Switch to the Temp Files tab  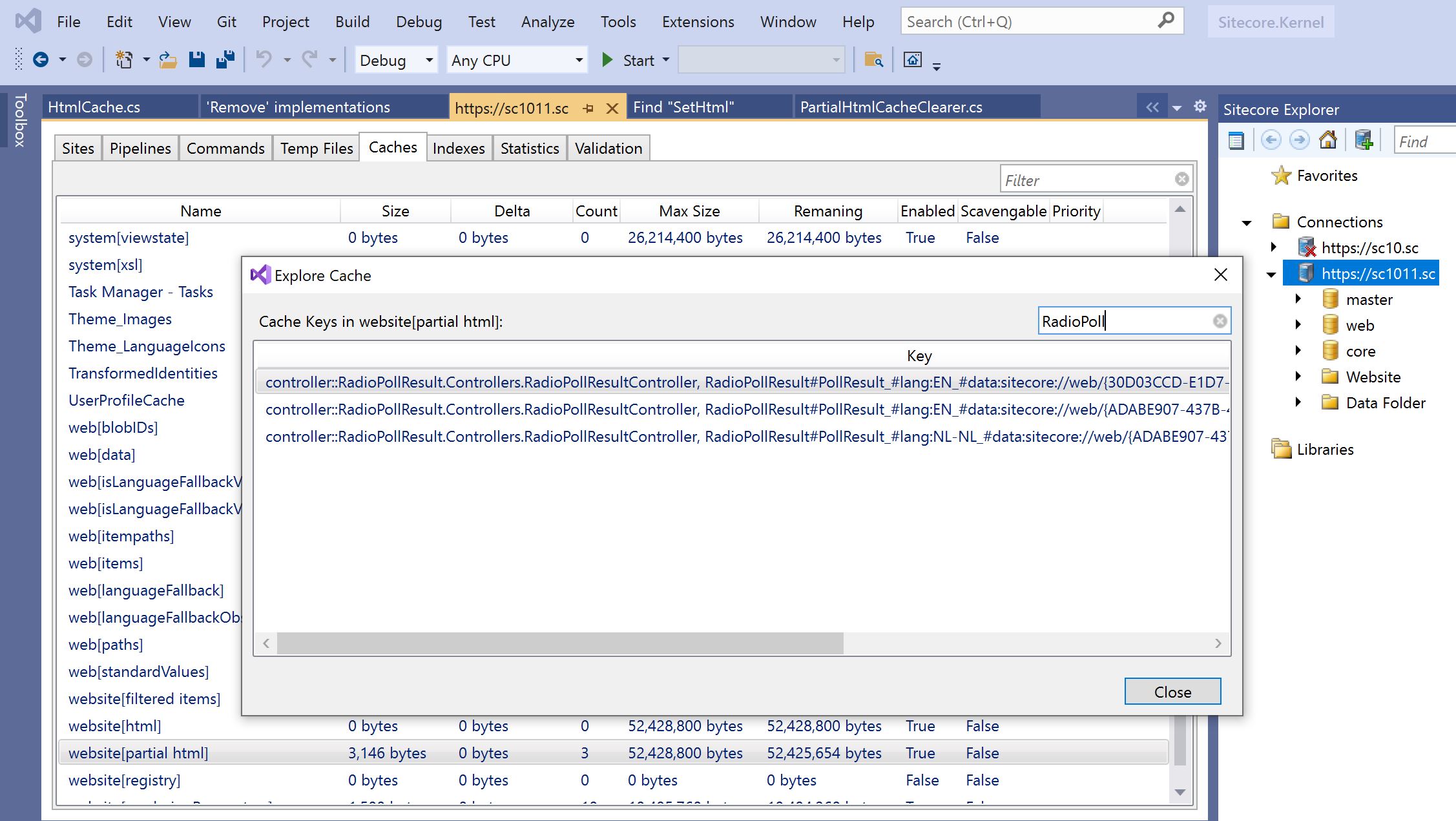click(x=317, y=148)
